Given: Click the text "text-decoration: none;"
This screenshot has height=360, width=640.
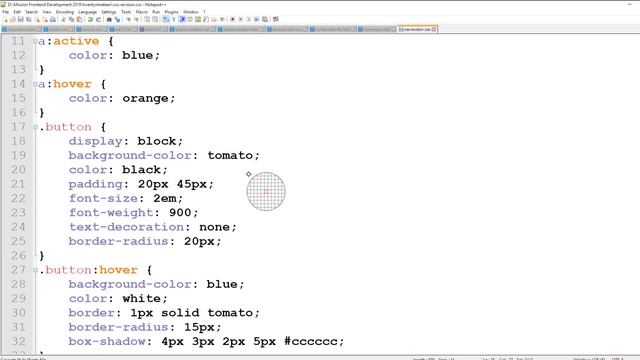Looking at the screenshot, I should tap(153, 227).
